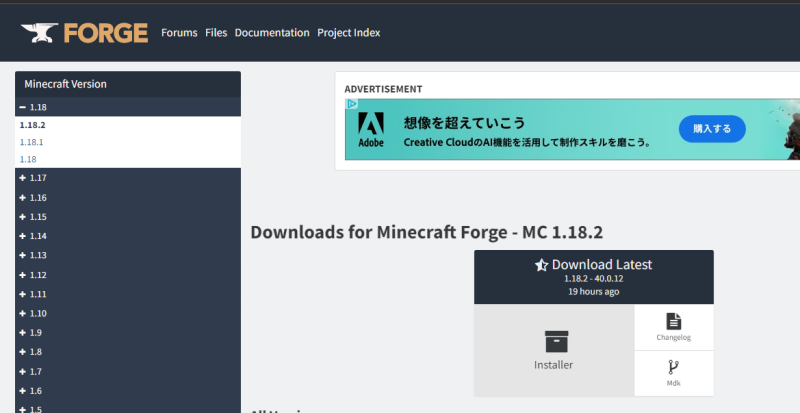Click the 想像を超えていこう ad headline
Viewport: 800px width, 413px height.
tap(464, 123)
